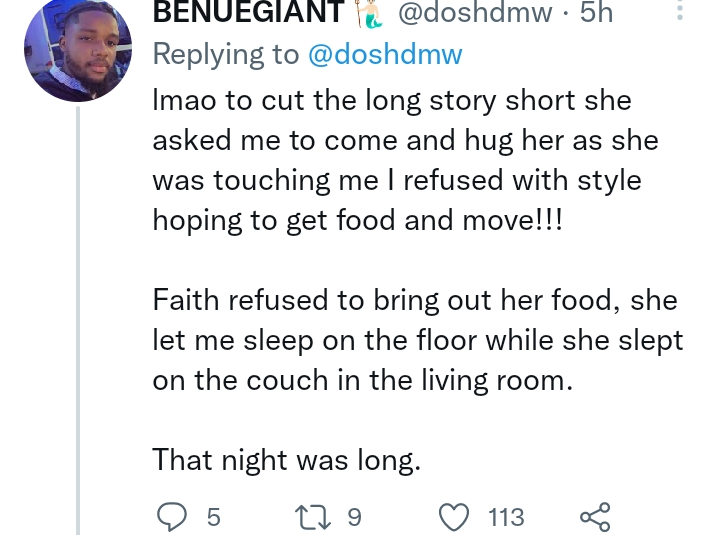Like the tweet with the heart icon

click(454, 517)
